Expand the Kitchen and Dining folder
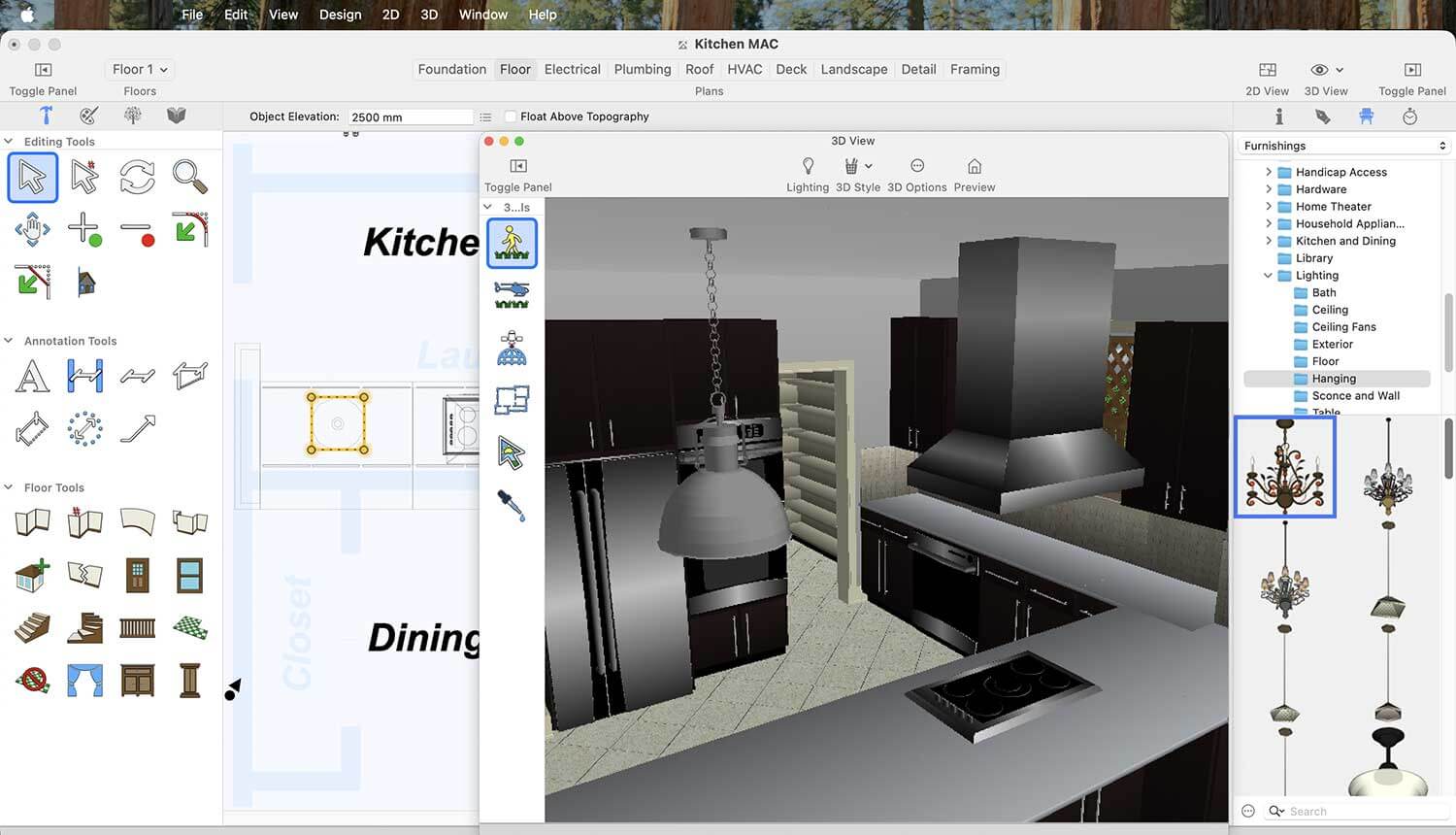This screenshot has height=835, width=1456. click(1269, 241)
